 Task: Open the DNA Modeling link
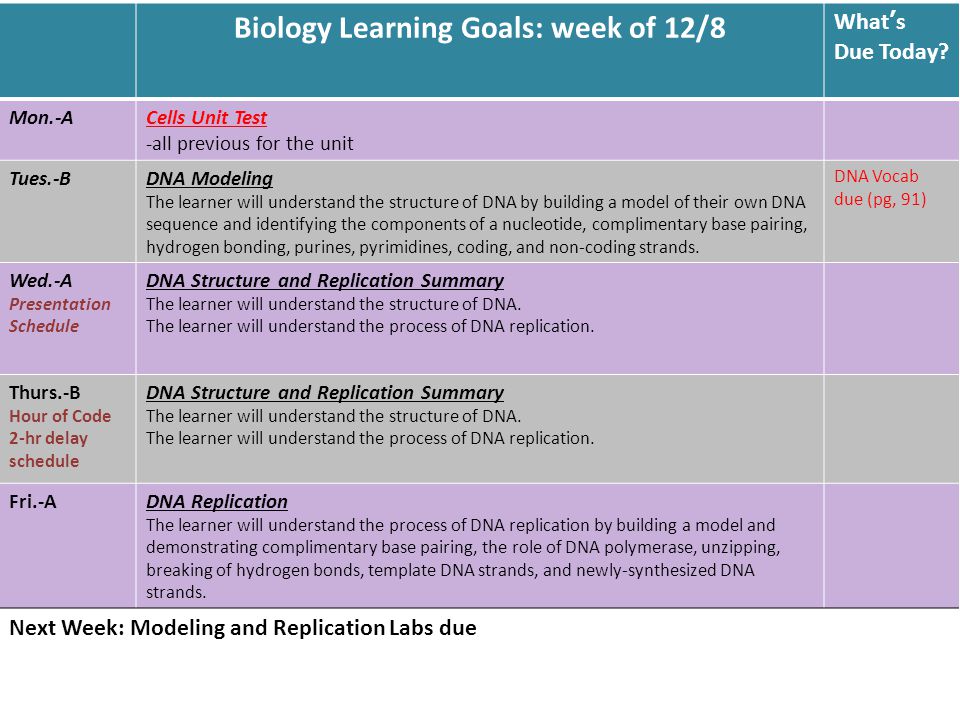pyautogui.click(x=209, y=179)
